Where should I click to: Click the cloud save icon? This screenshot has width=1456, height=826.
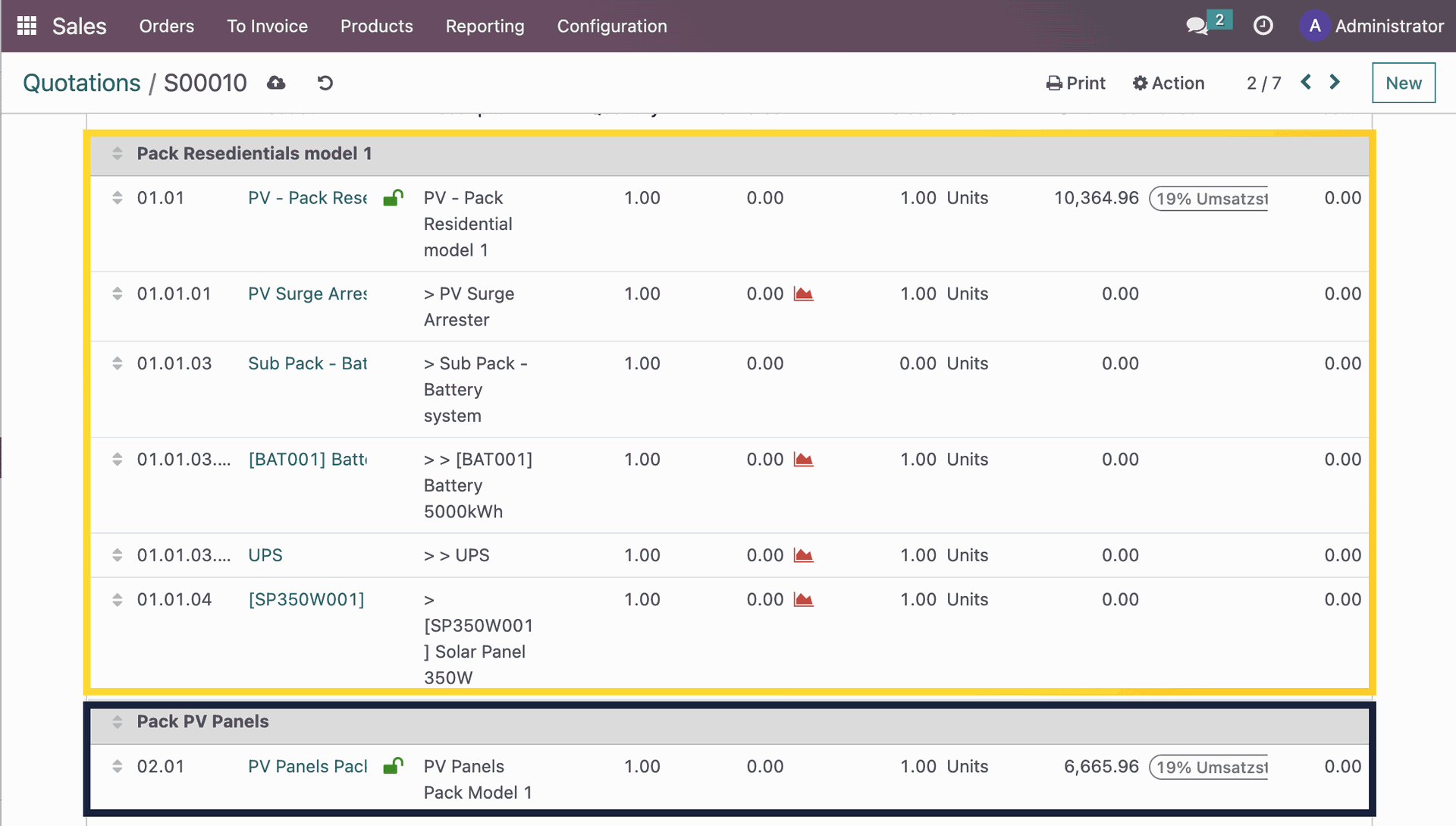tap(276, 83)
